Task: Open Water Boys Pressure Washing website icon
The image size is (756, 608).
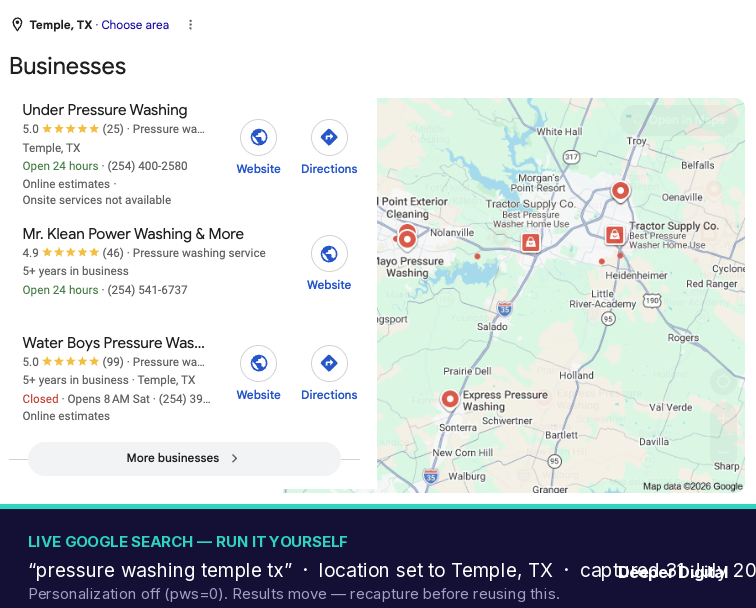Action: 258,363
